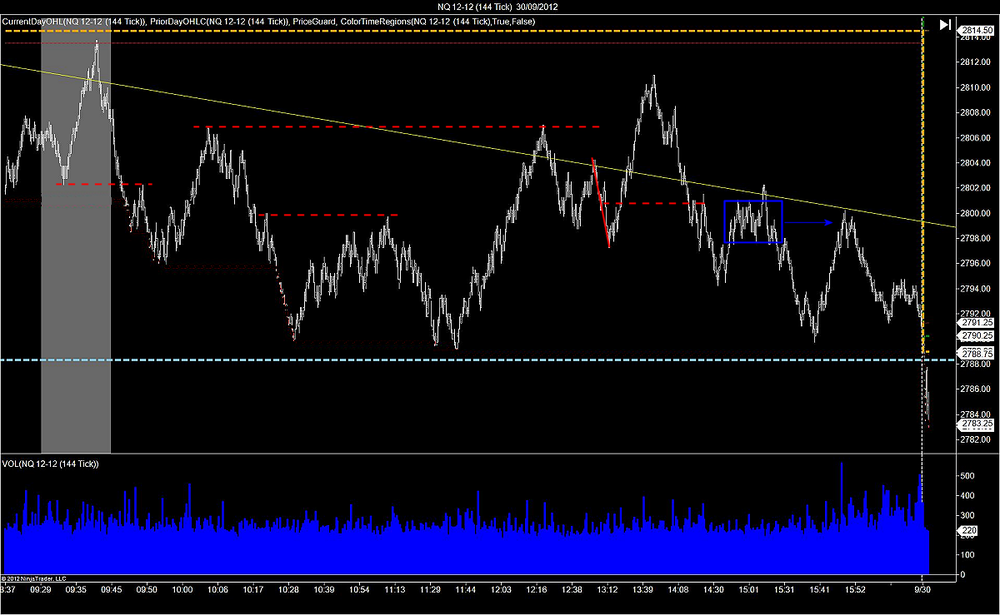The image size is (1000, 615).
Task: Click the 10:39 time axis label
Action: coord(324,589)
